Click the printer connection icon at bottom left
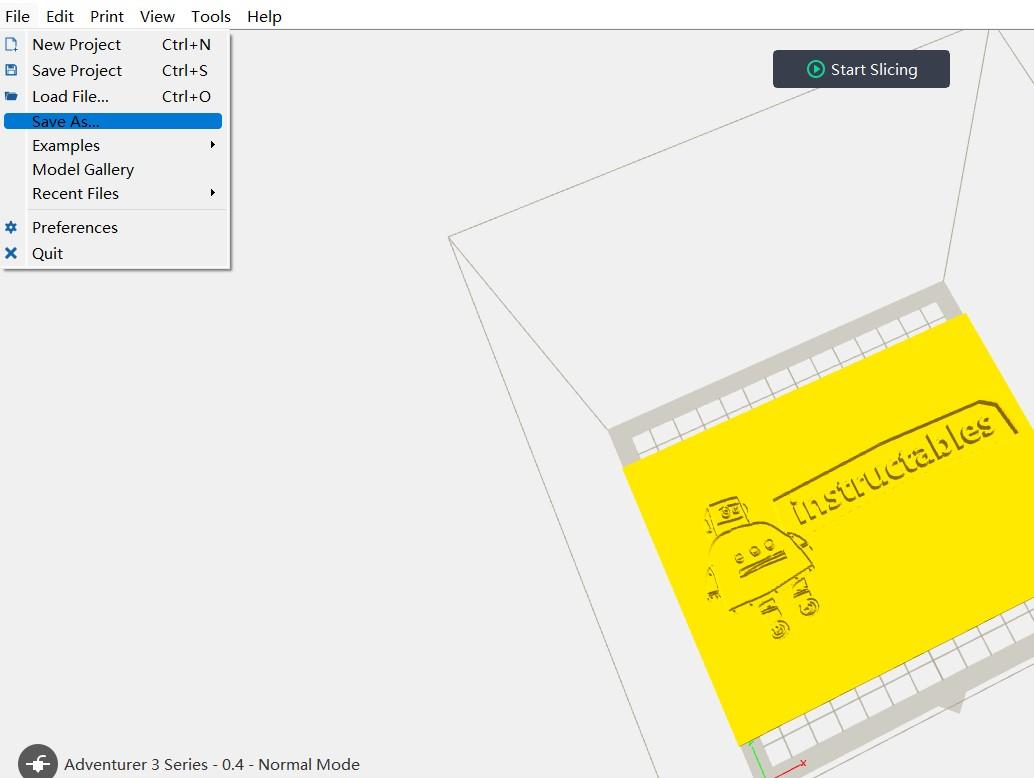 pos(38,763)
